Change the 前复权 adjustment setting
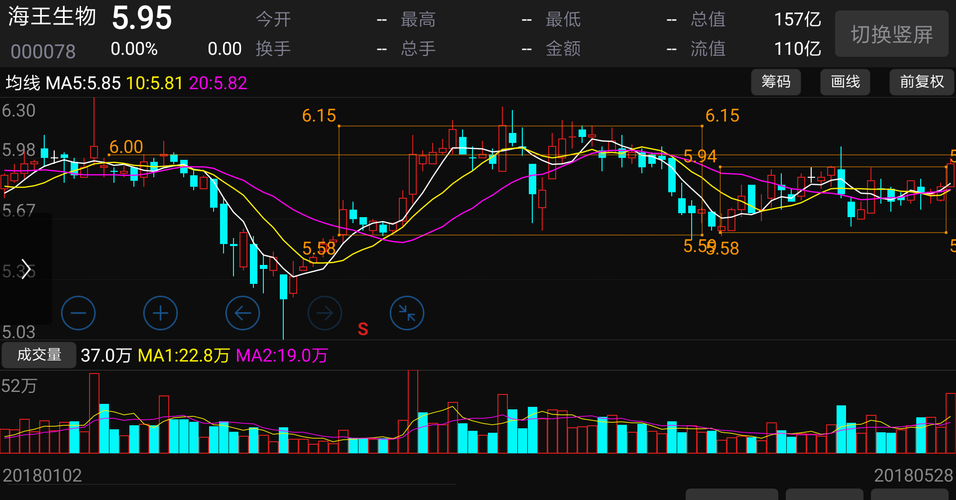Viewport: 956px width, 500px height. point(921,82)
